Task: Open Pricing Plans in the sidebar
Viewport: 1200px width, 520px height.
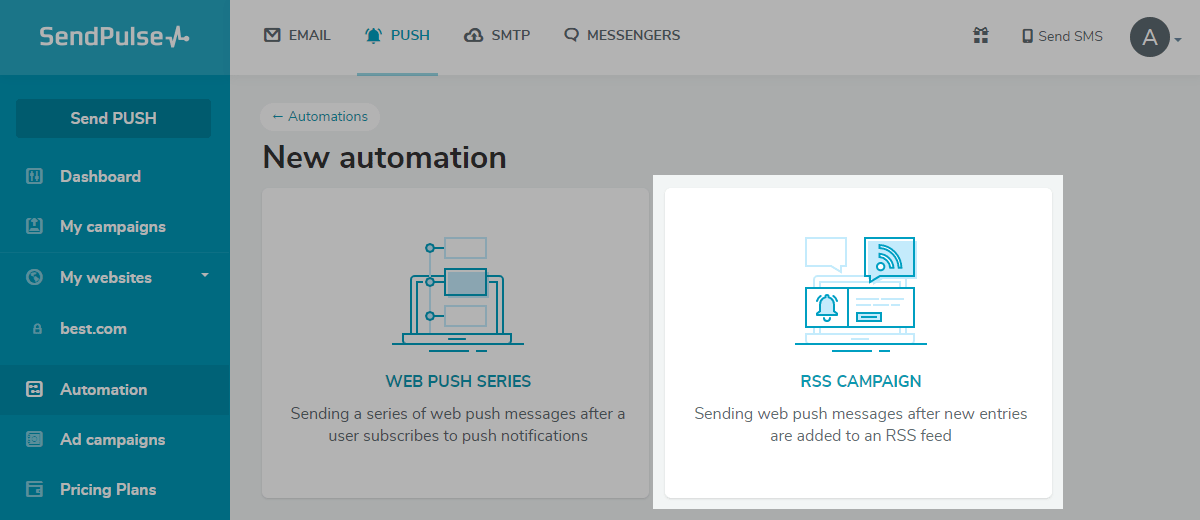Action: (x=108, y=489)
